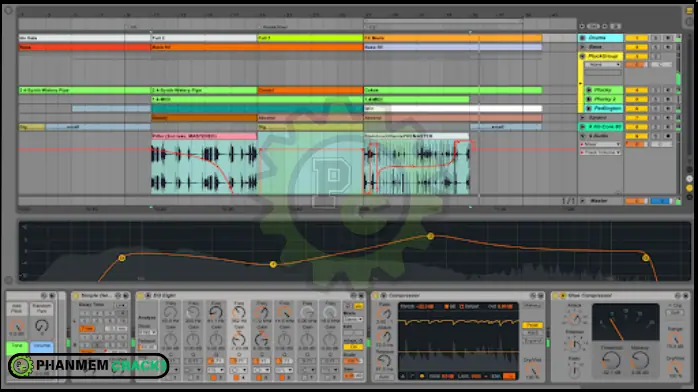Enable the Glue Compressor Soft clip button

point(675,313)
